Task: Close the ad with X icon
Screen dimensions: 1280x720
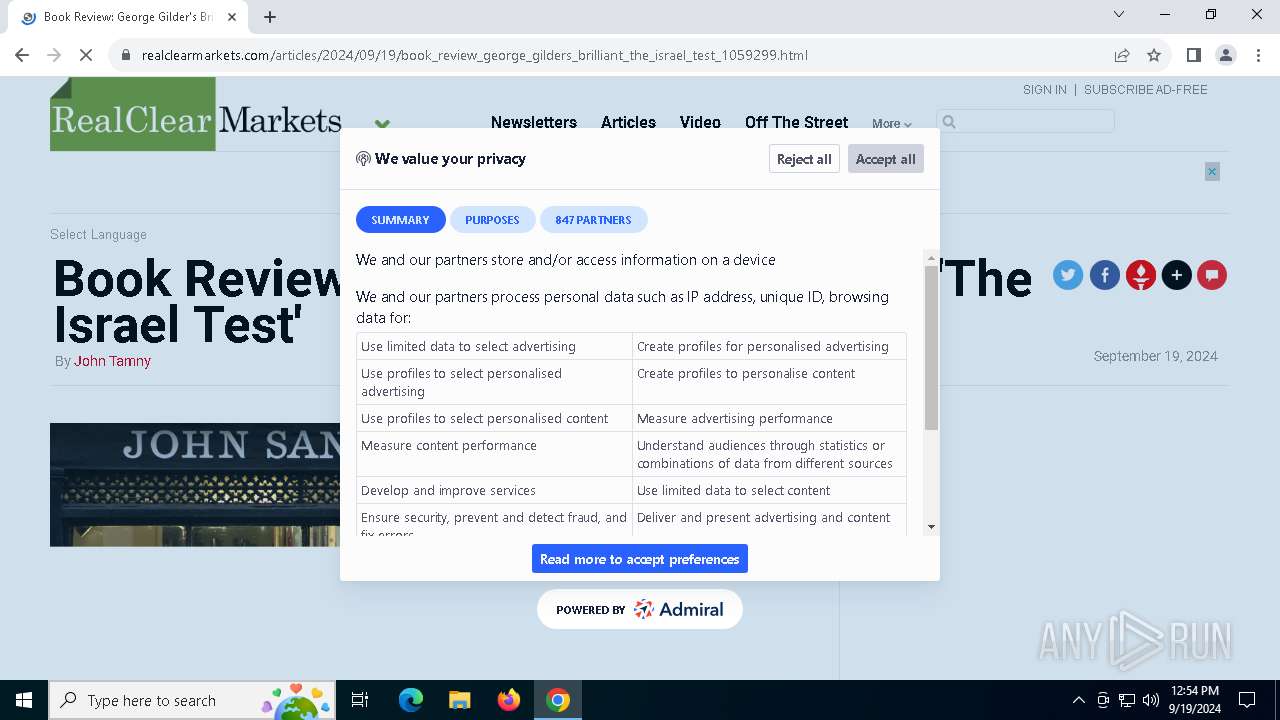Action: click(x=1212, y=172)
